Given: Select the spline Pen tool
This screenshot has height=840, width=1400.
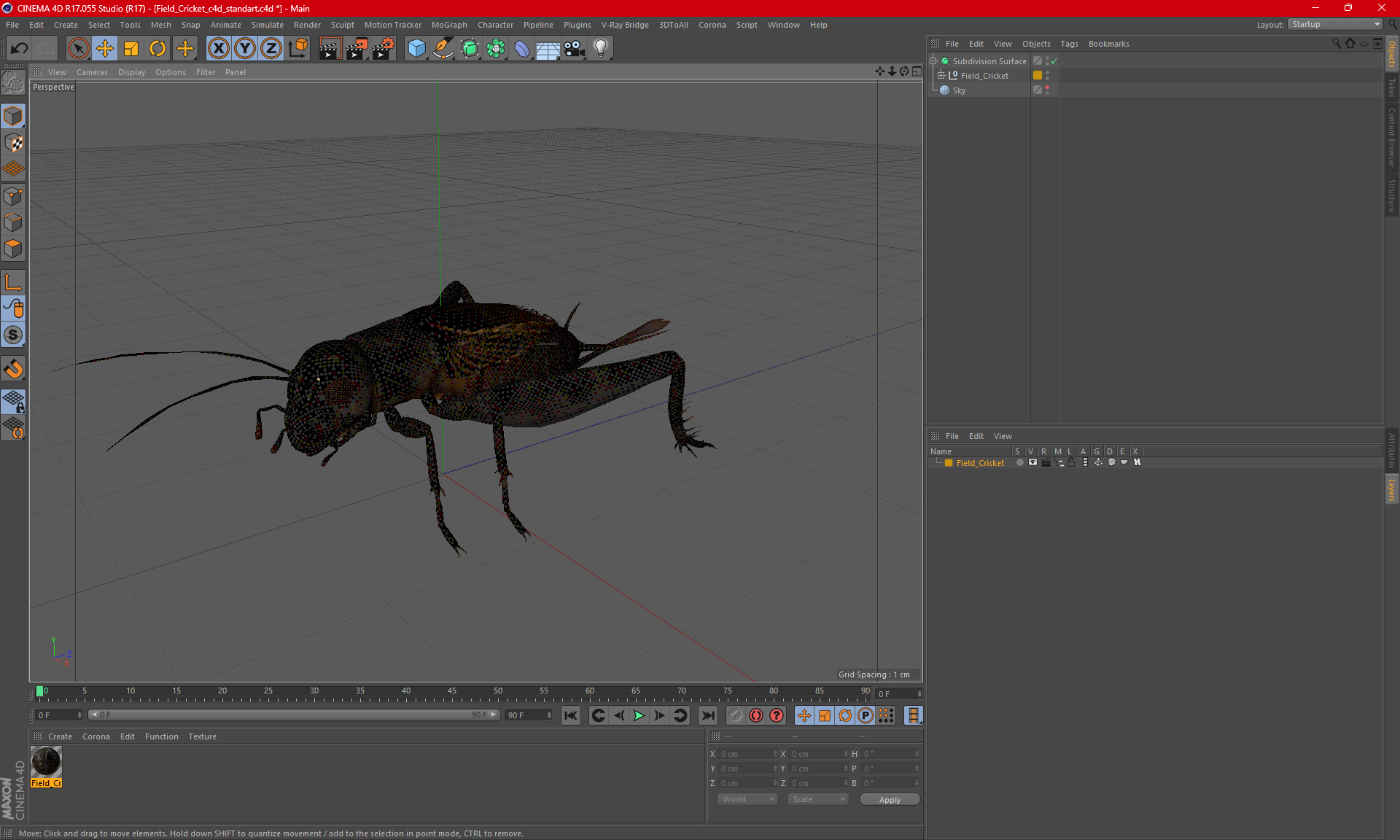Looking at the screenshot, I should (443, 48).
